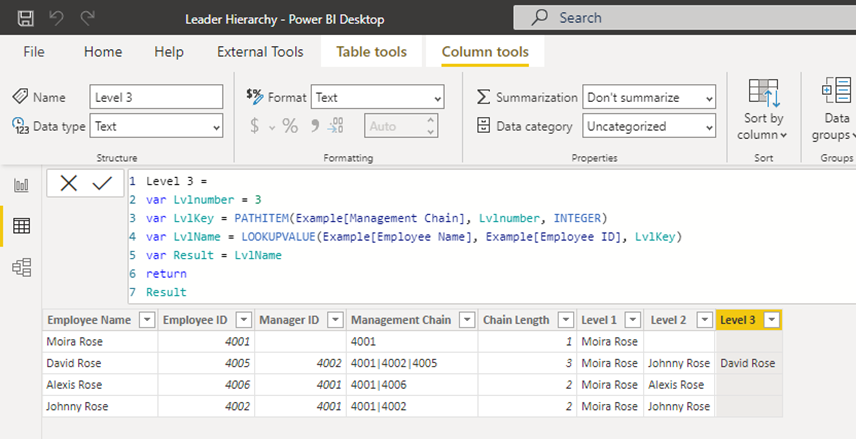Open the Data groups menu
856x439 pixels.
coord(835,110)
